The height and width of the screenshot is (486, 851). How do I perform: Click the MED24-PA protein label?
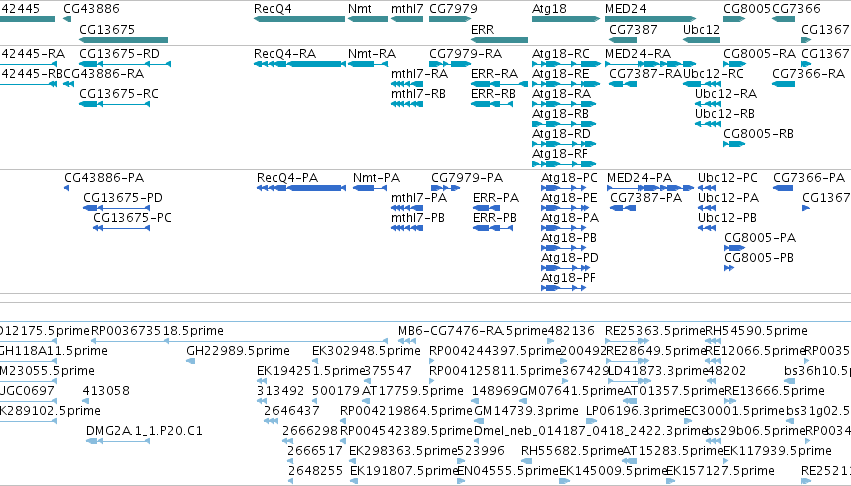tap(639, 178)
